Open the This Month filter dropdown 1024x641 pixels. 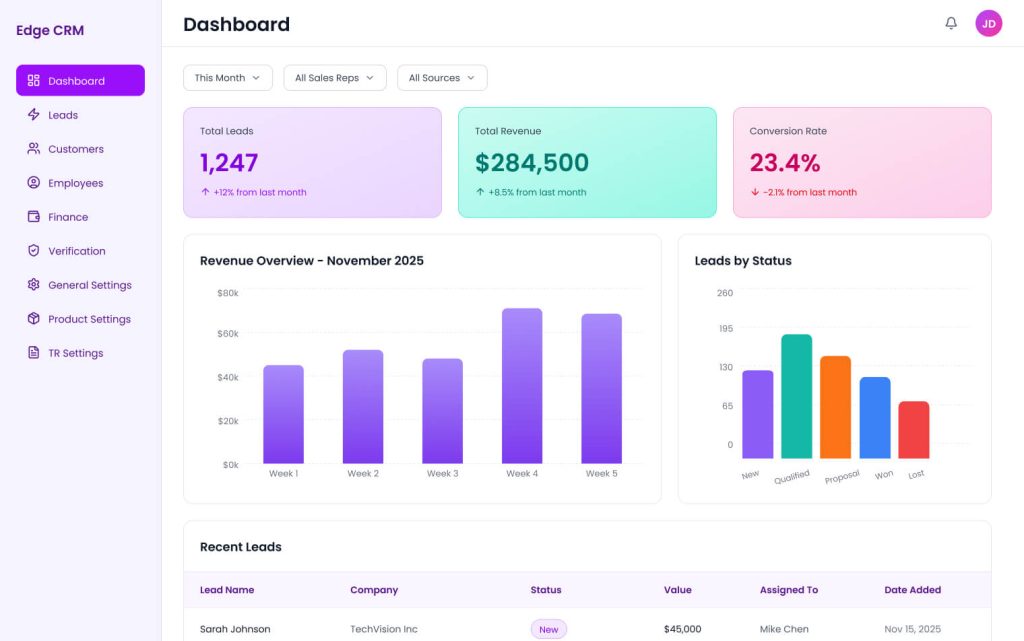coord(227,77)
